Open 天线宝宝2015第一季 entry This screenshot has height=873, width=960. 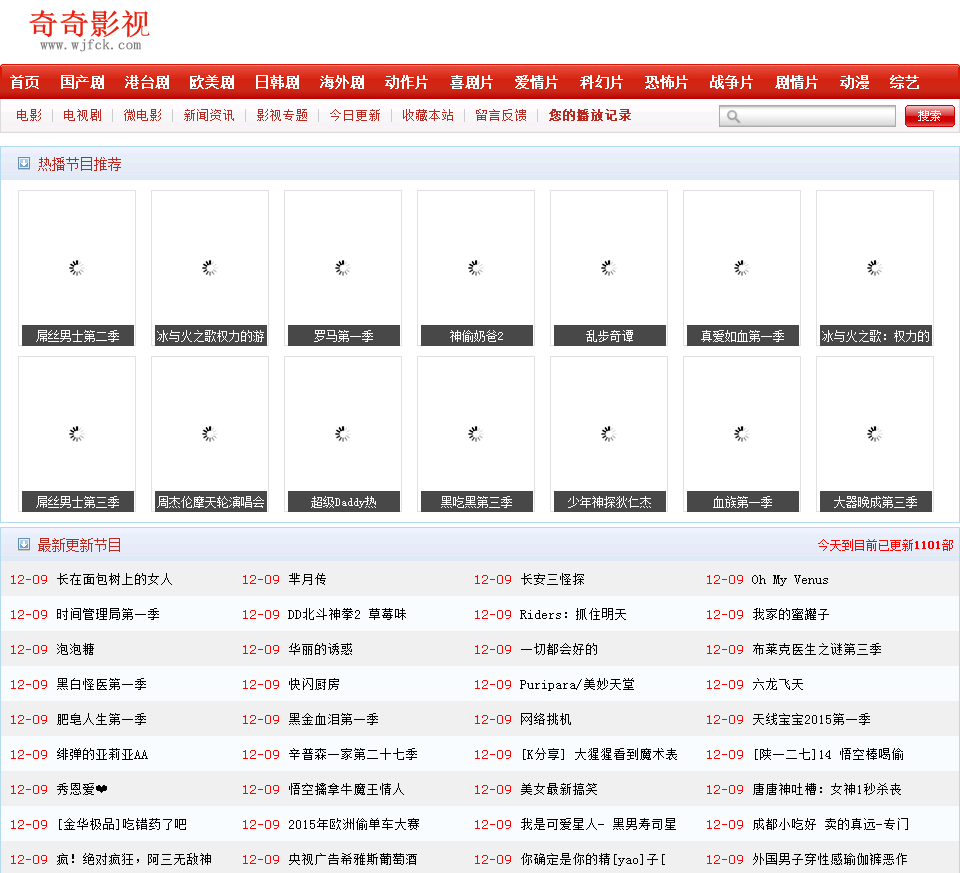(x=811, y=719)
